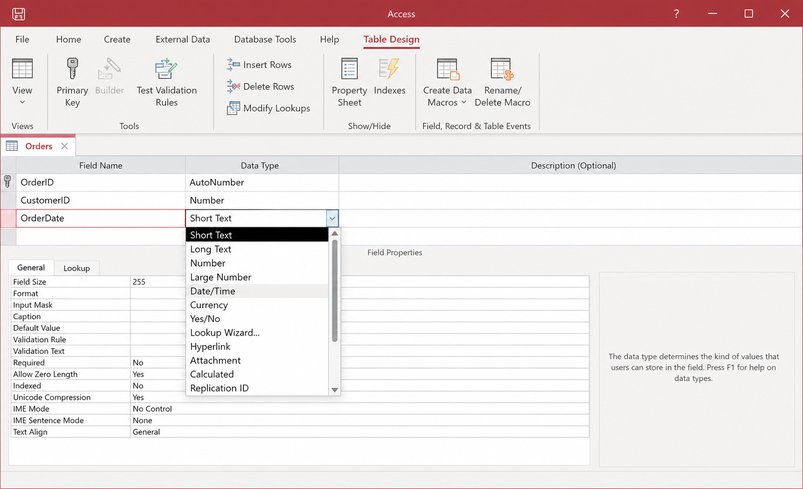Choose Short Text from dropdown list
The height and width of the screenshot is (489, 803).
[x=257, y=235]
